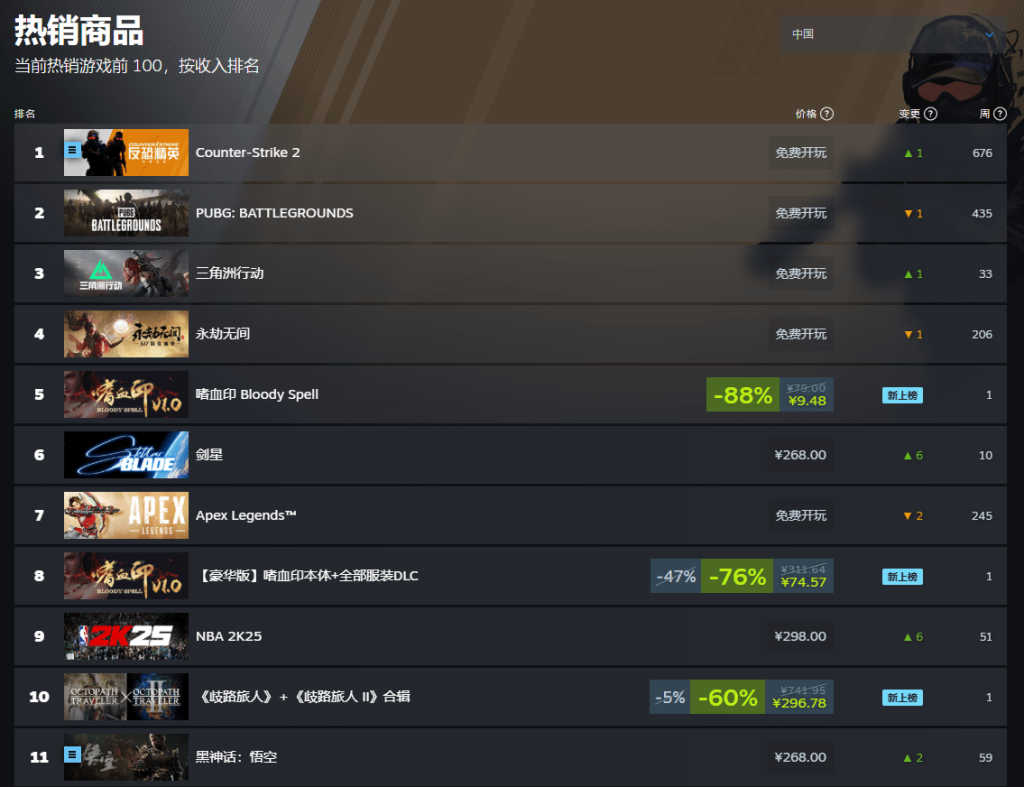Open the PUBG: BATTLEGROUNDS thumbnail

126,213
